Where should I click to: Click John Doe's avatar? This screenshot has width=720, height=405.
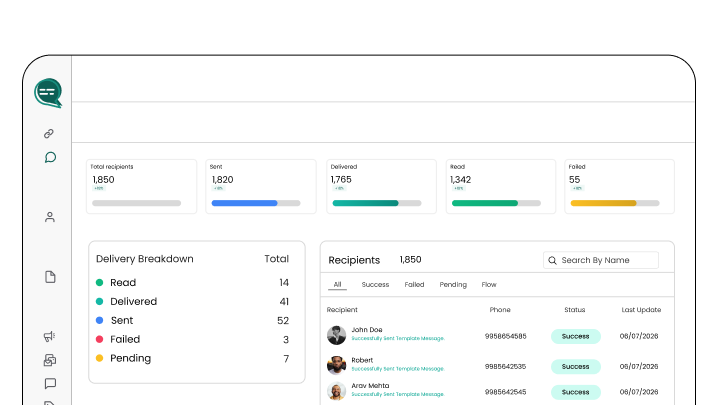[x=337, y=335]
